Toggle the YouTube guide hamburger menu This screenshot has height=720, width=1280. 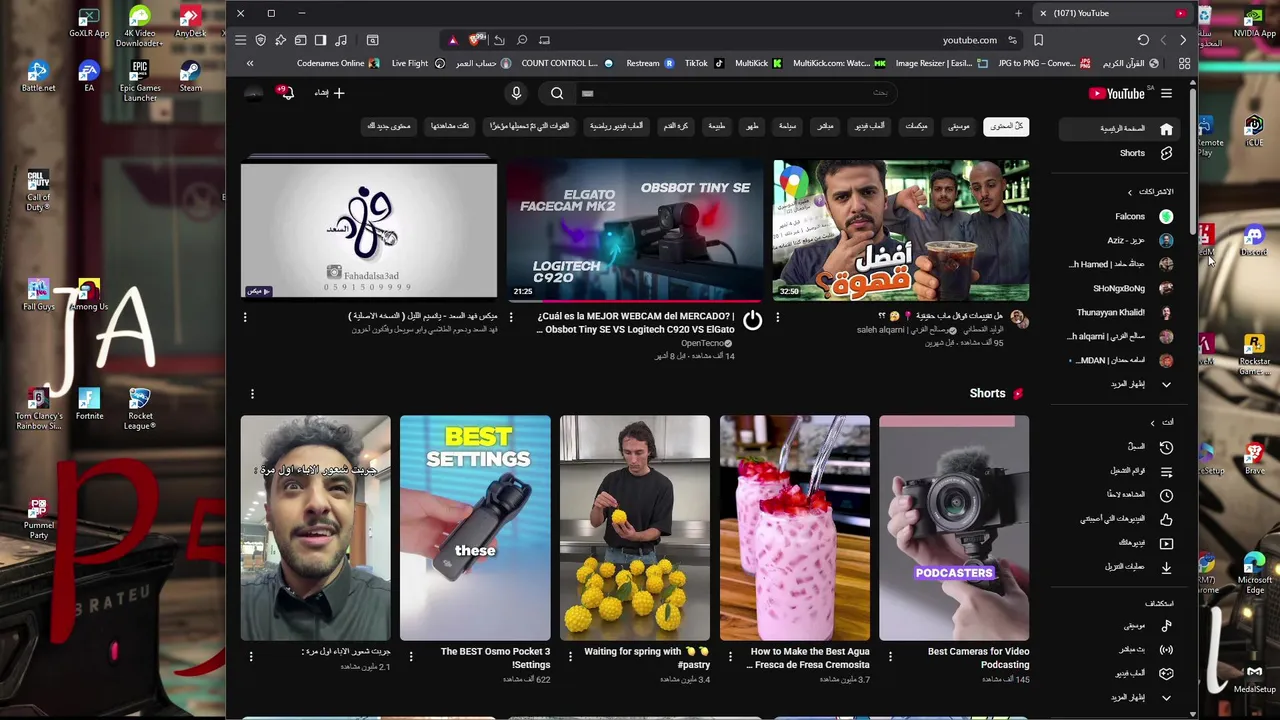(1166, 93)
